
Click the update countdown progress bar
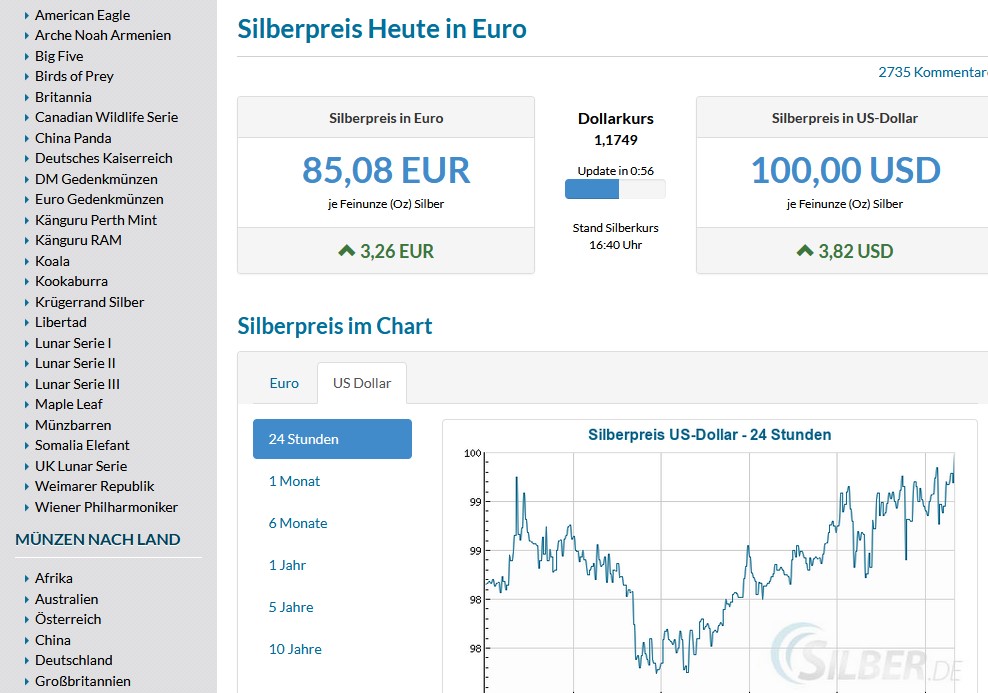[x=615, y=189]
